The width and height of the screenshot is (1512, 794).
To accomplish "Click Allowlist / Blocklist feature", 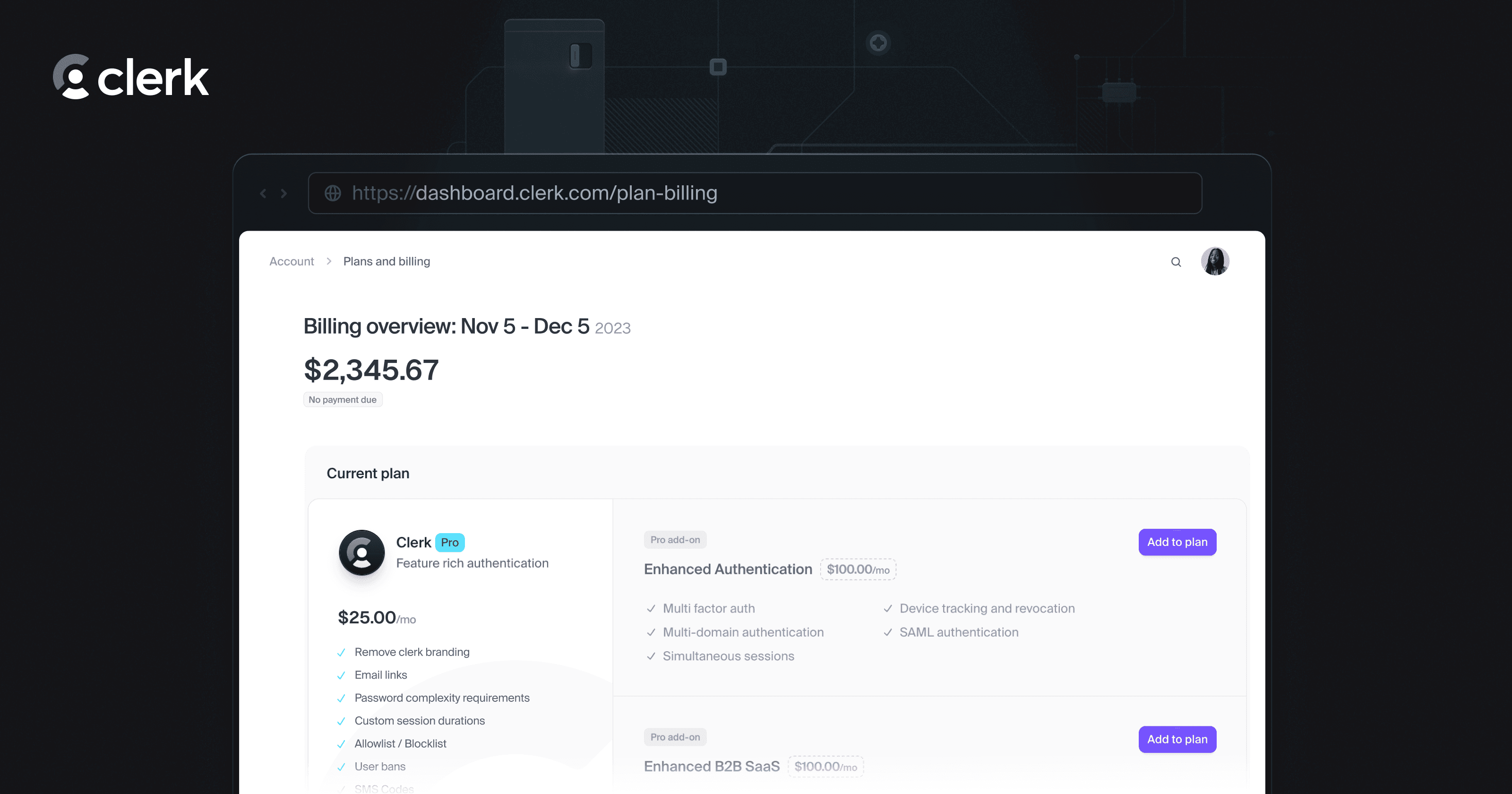I will pos(400,744).
